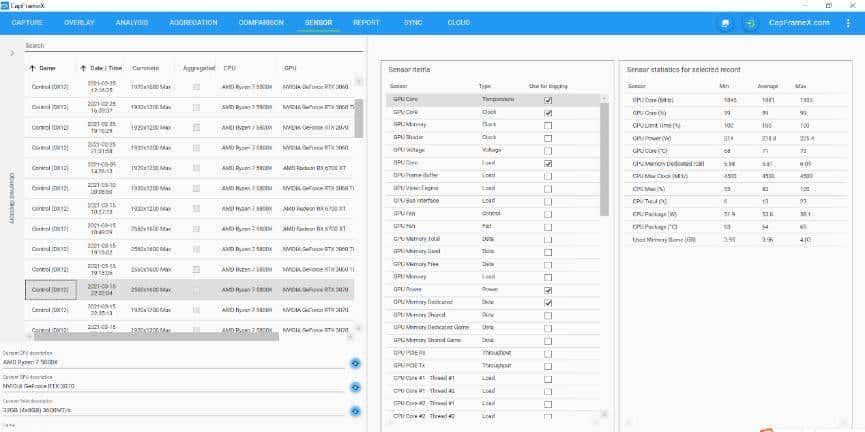Edit the custom CPU description field

pyautogui.click(x=174, y=362)
